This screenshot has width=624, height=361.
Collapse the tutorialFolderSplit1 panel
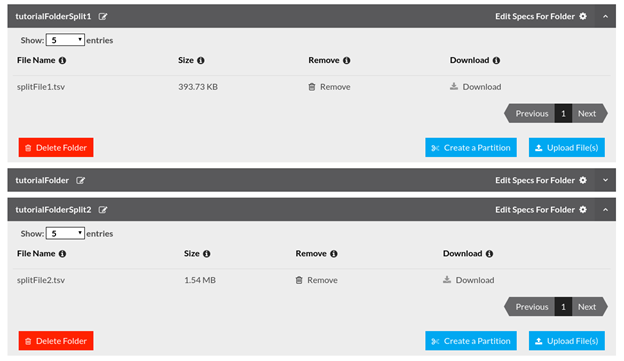tap(605, 16)
